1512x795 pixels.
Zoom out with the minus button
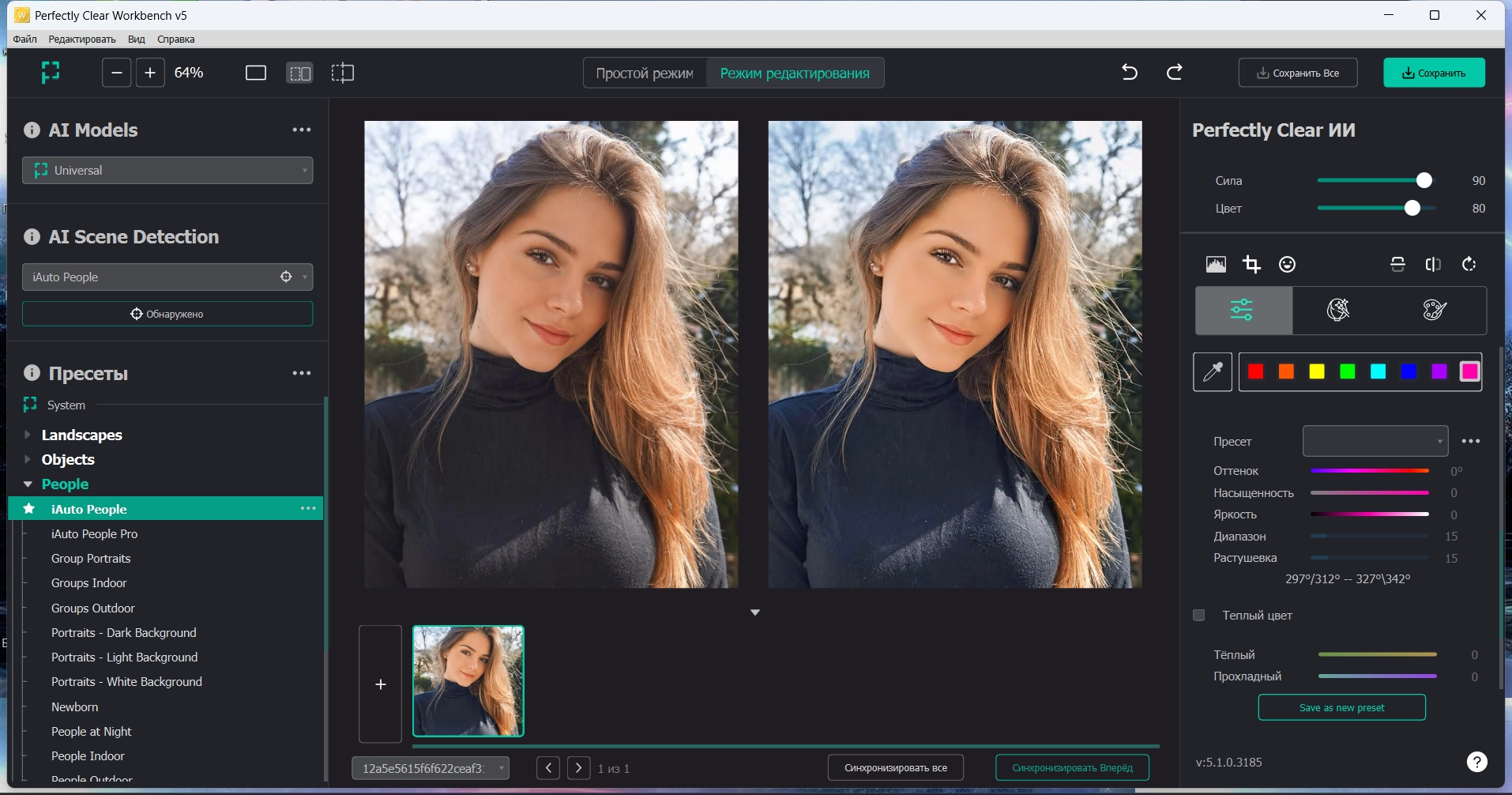[x=116, y=73]
